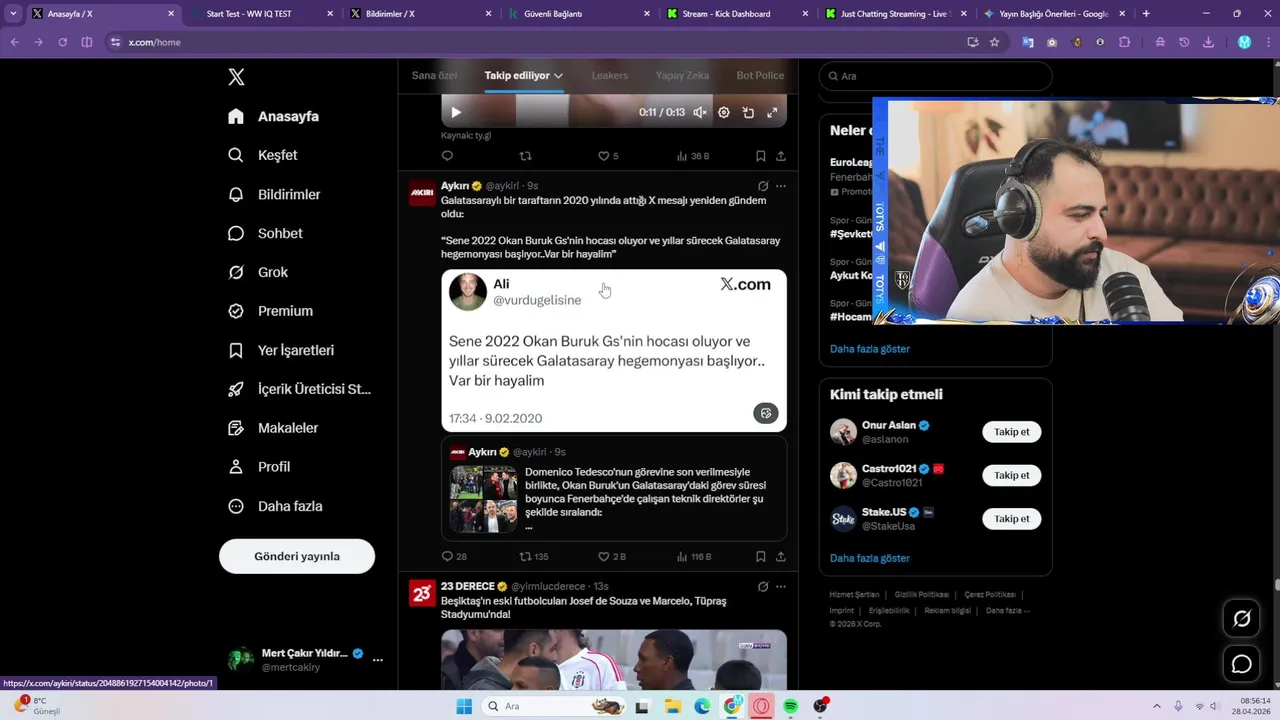Share the Aykırı post
The height and width of the screenshot is (720, 1280).
pos(781,557)
